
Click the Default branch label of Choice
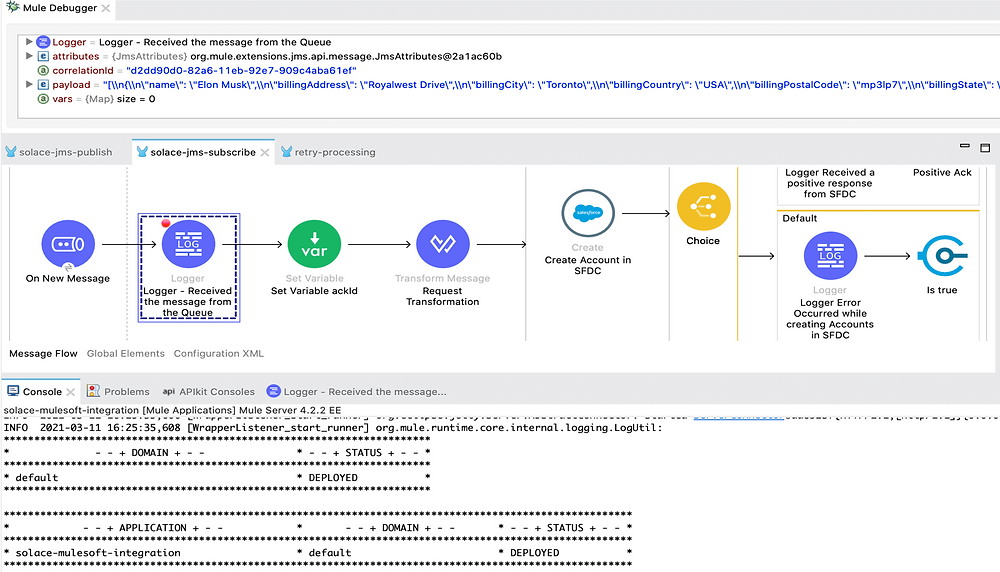coord(800,218)
